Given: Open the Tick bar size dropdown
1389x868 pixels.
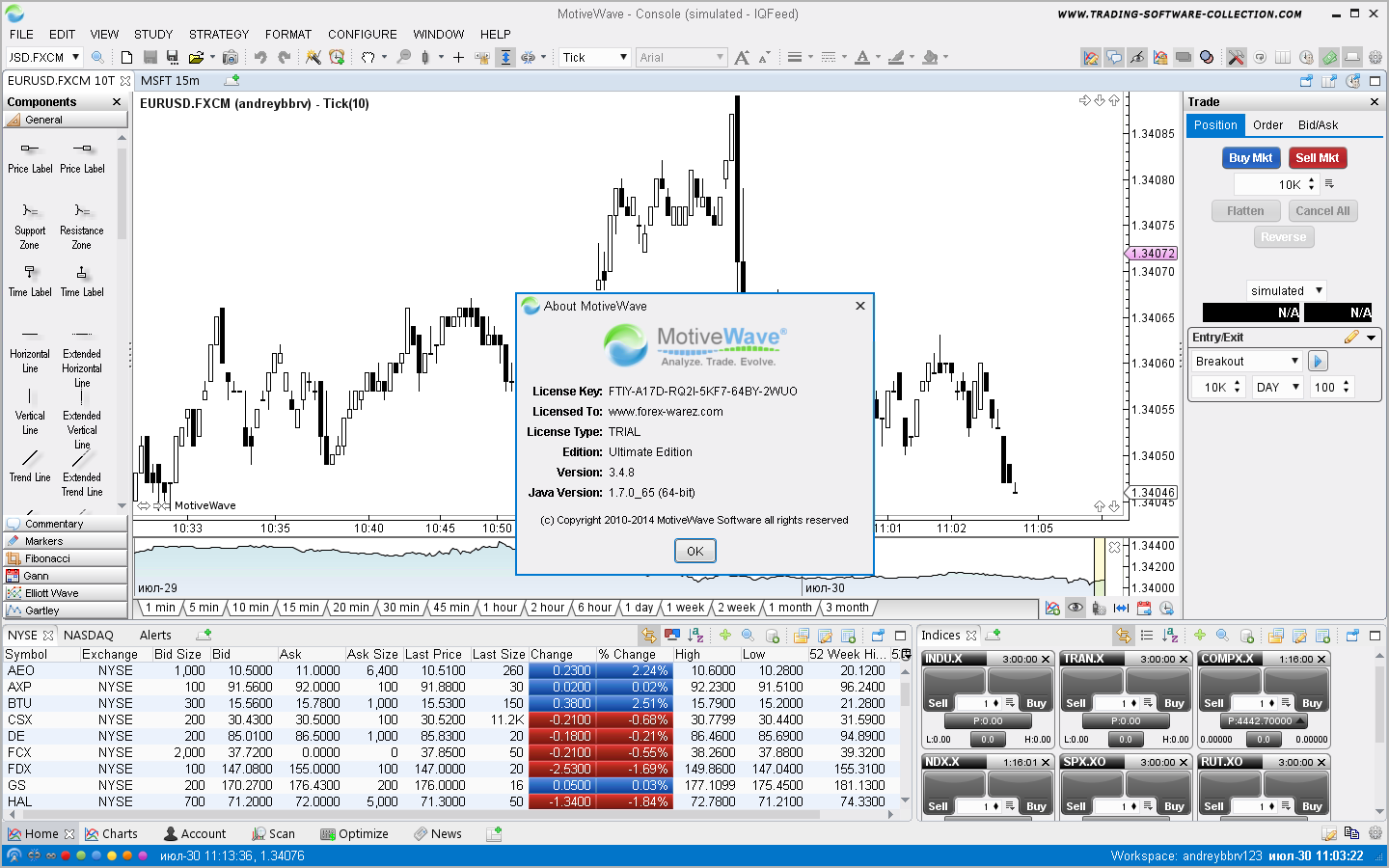Looking at the screenshot, I should point(595,58).
